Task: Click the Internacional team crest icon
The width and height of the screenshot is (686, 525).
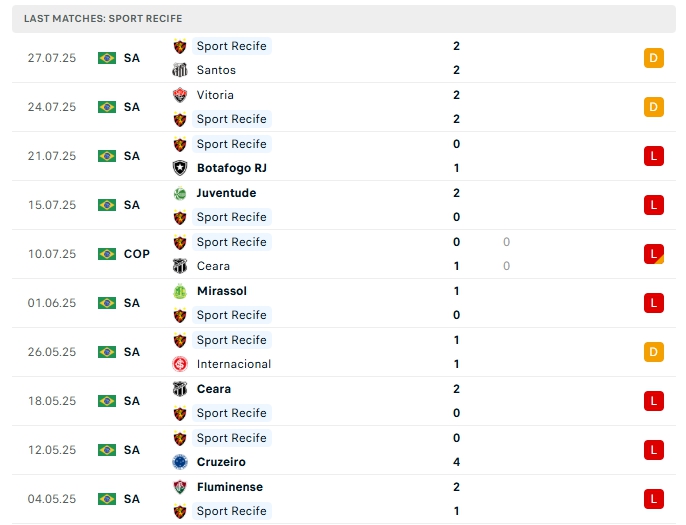Action: tap(180, 364)
